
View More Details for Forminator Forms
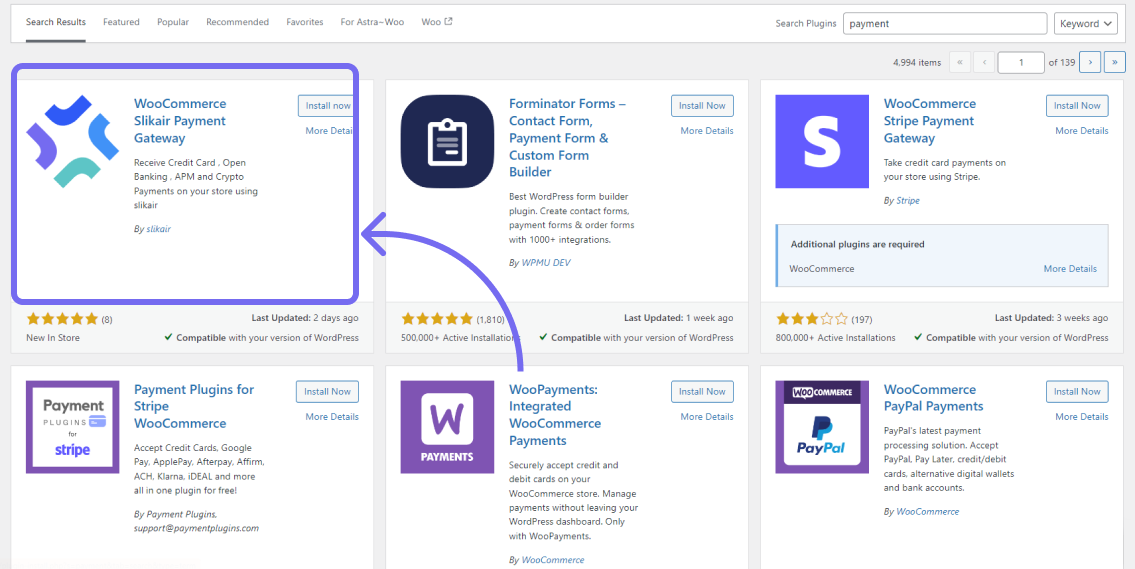coord(706,131)
